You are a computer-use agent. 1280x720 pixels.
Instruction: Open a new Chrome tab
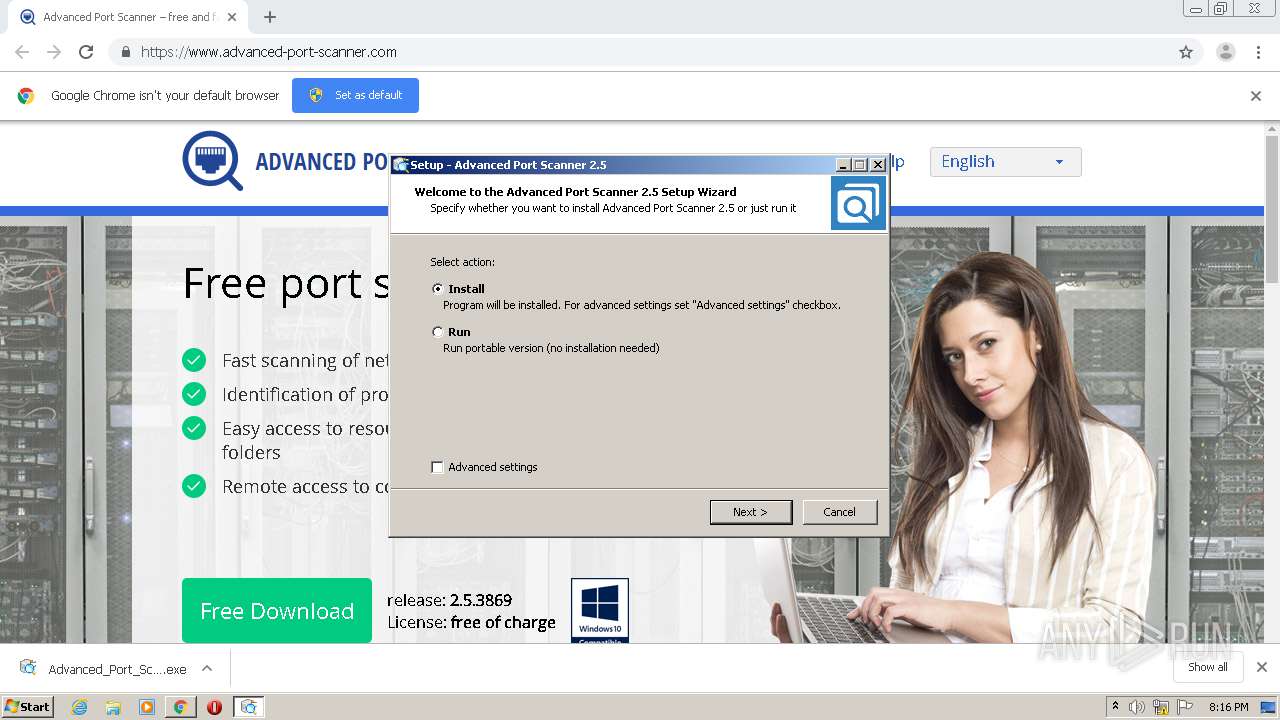(270, 17)
